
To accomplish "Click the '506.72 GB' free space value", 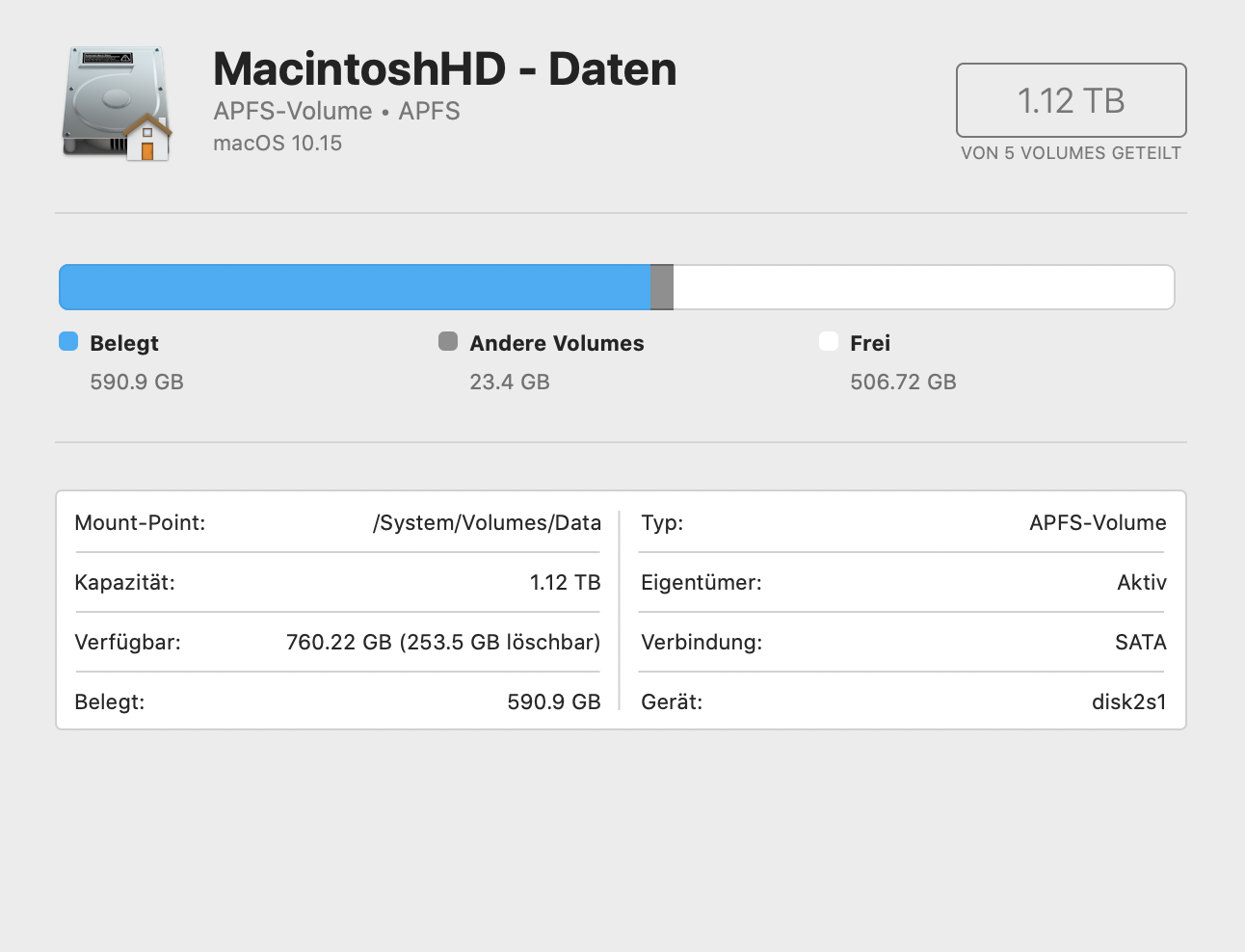I will (903, 382).
